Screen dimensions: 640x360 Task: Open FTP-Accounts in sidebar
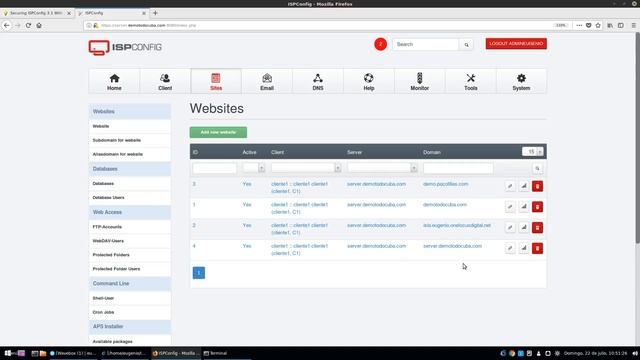[x=107, y=227]
